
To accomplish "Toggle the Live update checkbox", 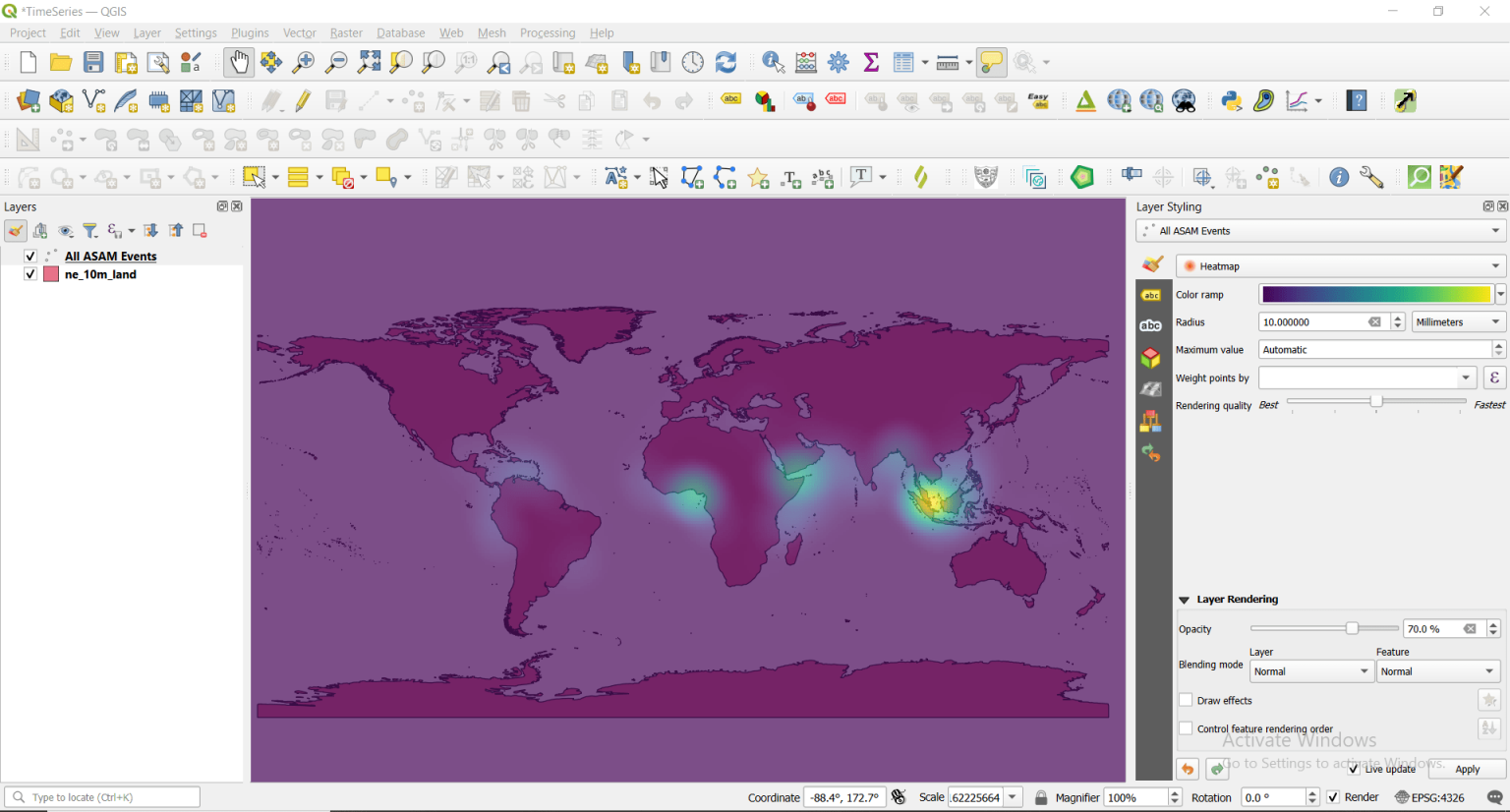I will [1354, 769].
